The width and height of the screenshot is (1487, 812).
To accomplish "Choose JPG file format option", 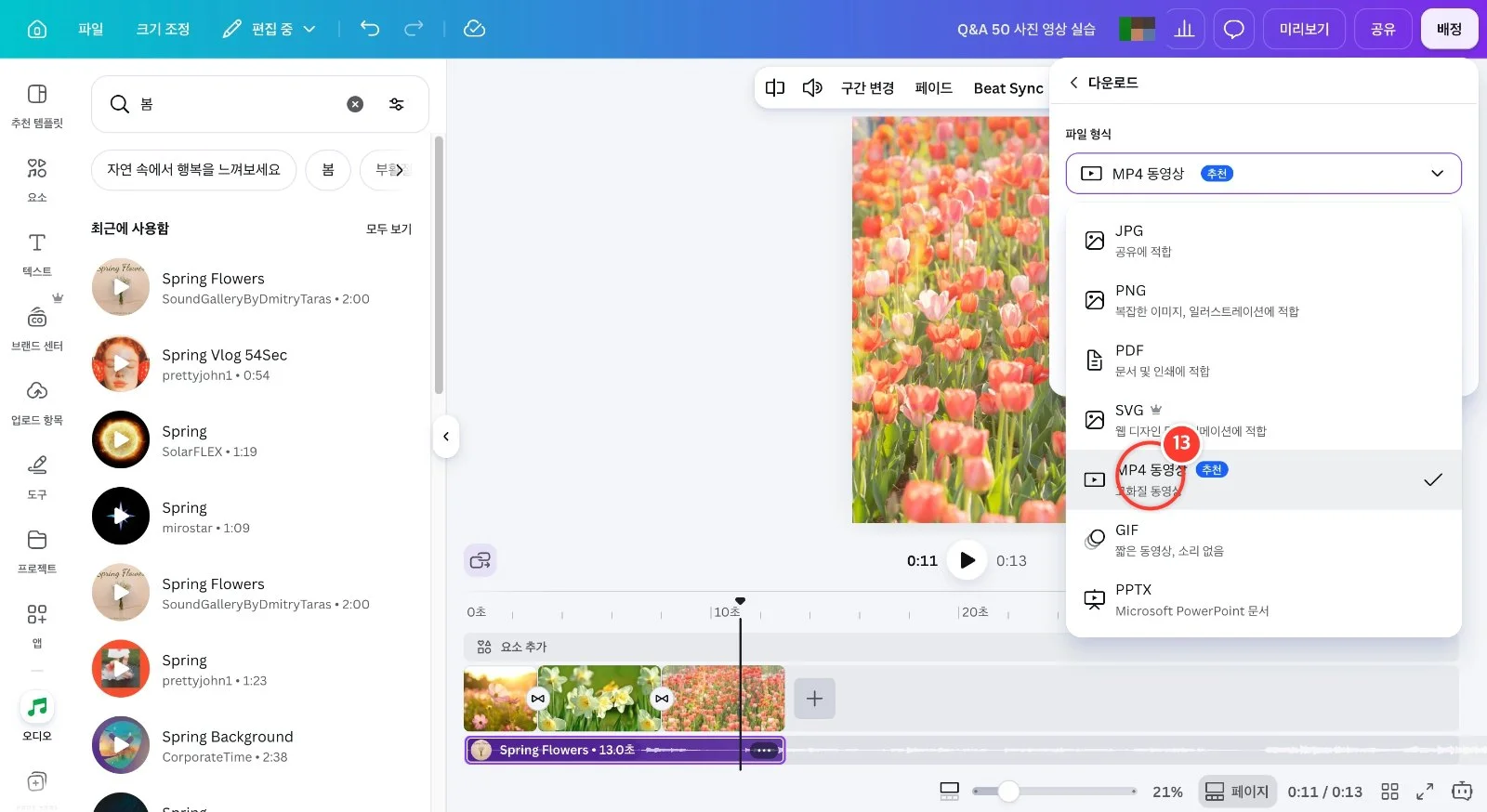I will tap(1264, 241).
